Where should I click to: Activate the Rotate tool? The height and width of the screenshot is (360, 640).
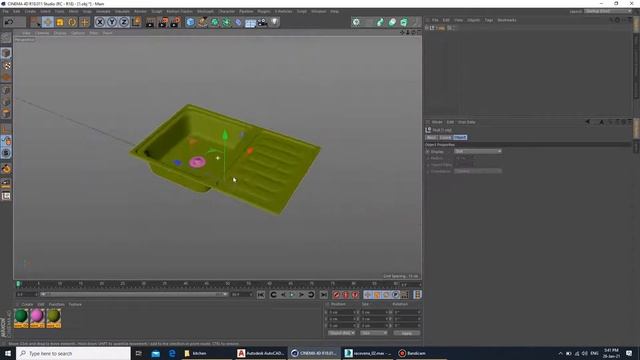click(72, 22)
